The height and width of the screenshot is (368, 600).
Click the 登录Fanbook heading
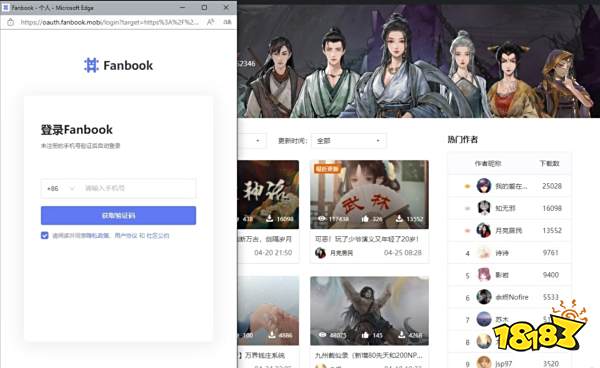click(x=77, y=130)
